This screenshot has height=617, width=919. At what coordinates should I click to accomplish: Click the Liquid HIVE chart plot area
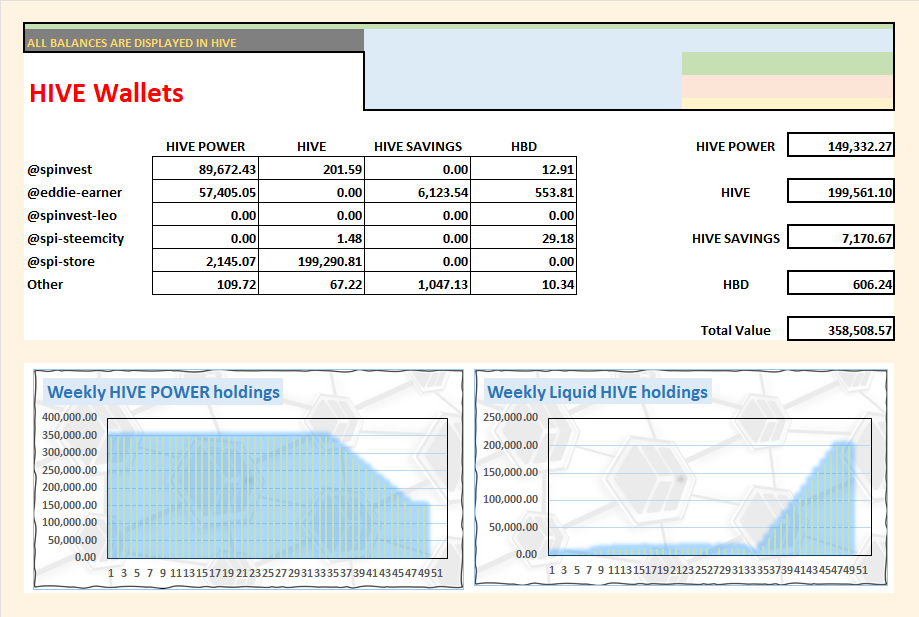(710, 486)
